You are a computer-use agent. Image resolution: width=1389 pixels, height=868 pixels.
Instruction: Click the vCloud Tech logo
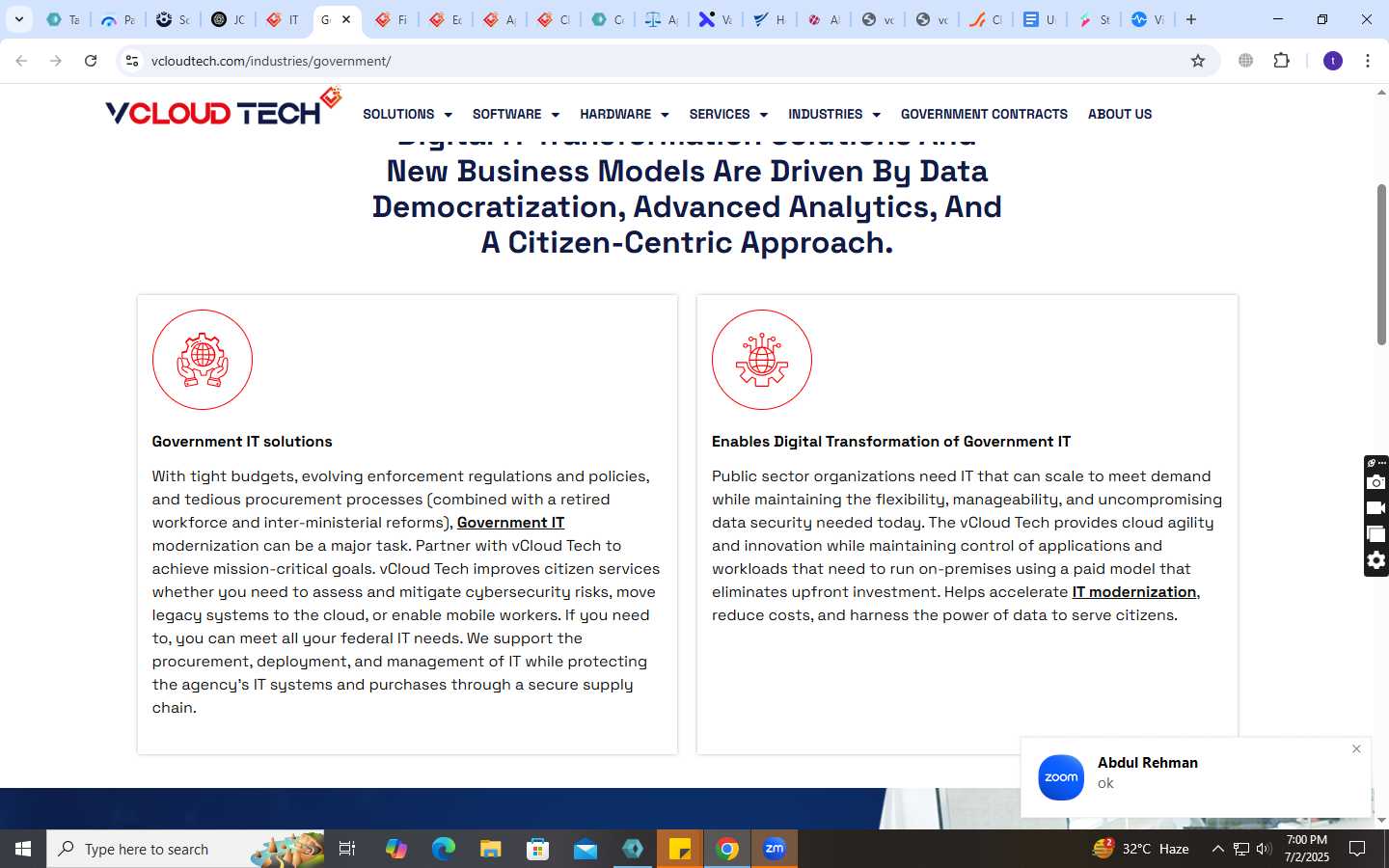point(224,108)
